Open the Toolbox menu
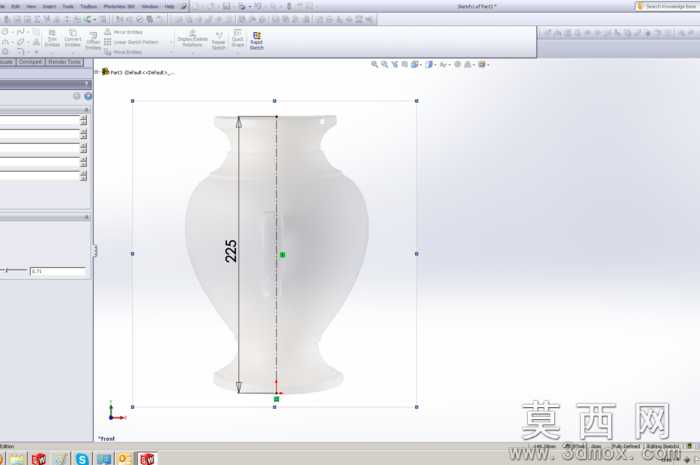The height and width of the screenshot is (465, 700). point(88,6)
